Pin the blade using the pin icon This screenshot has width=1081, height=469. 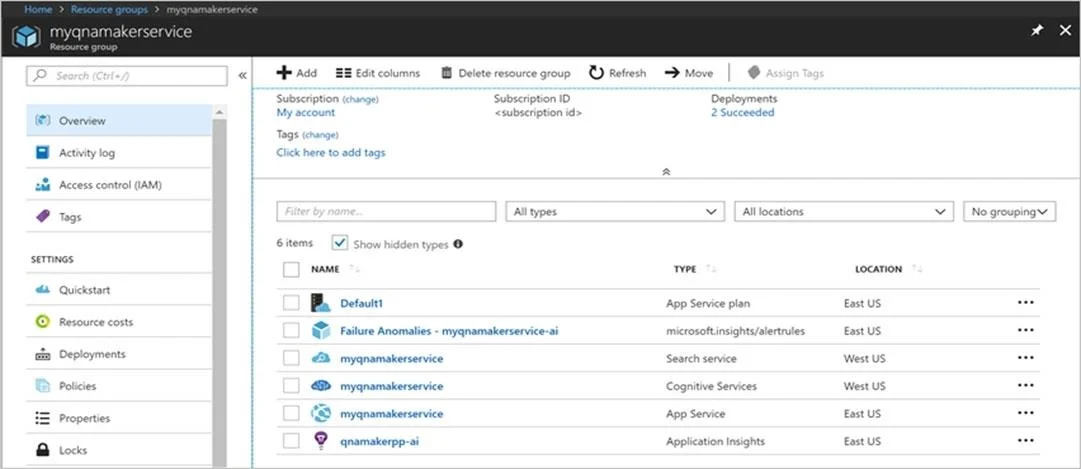tap(1037, 31)
